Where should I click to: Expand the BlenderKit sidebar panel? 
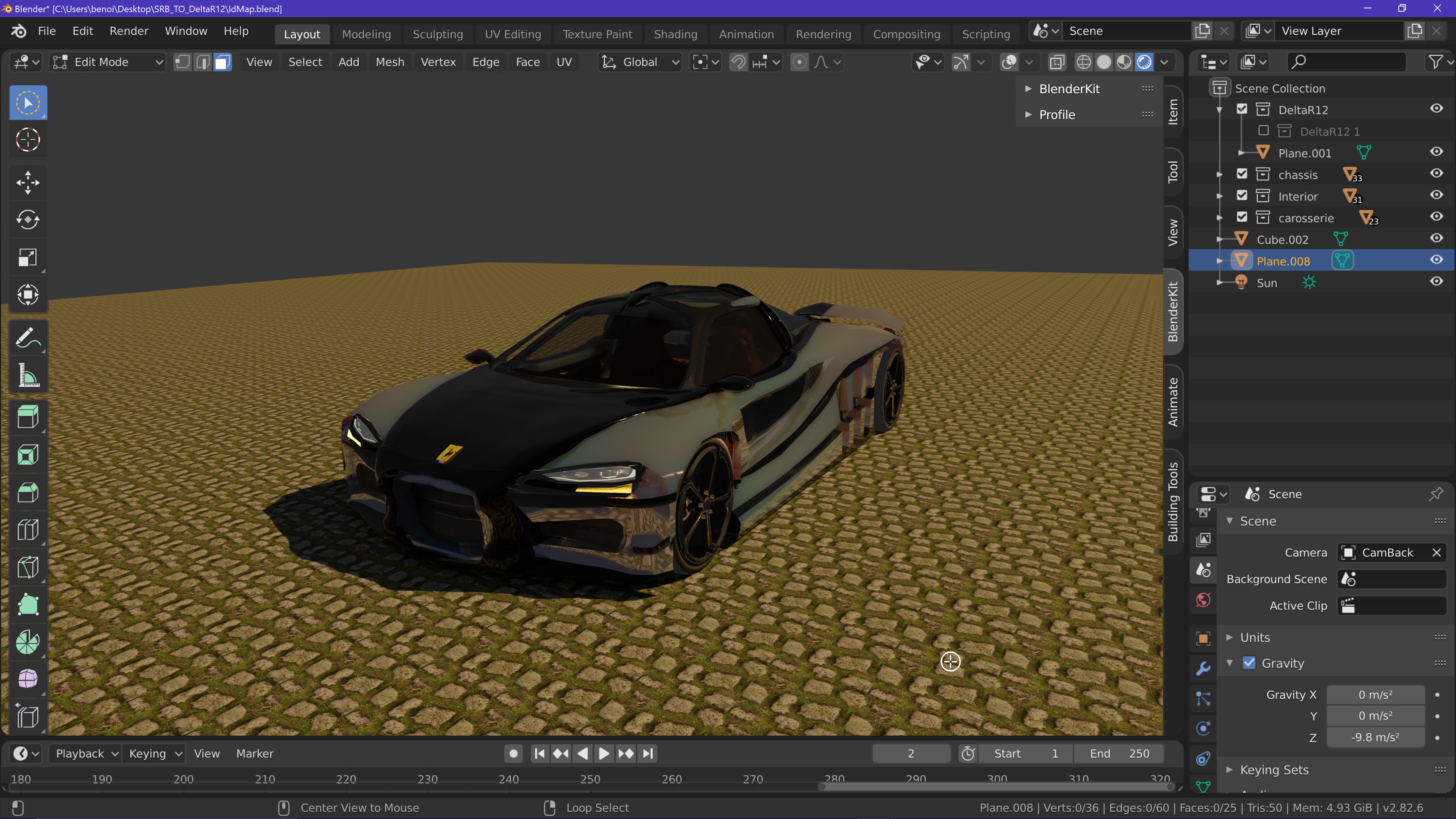coord(1069,89)
